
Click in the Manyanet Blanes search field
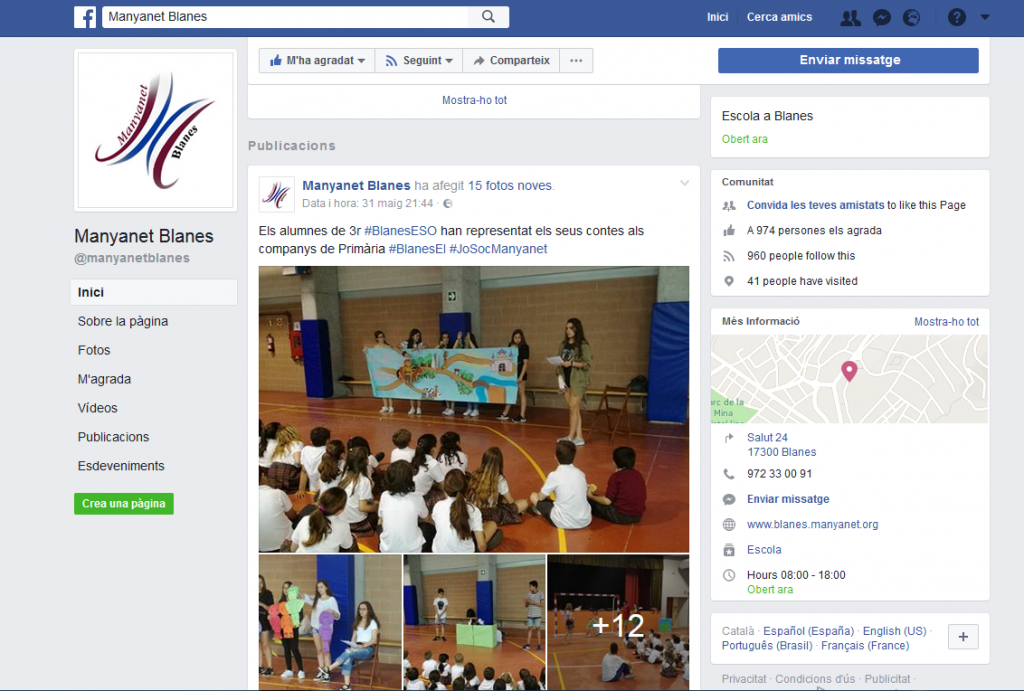(x=285, y=17)
